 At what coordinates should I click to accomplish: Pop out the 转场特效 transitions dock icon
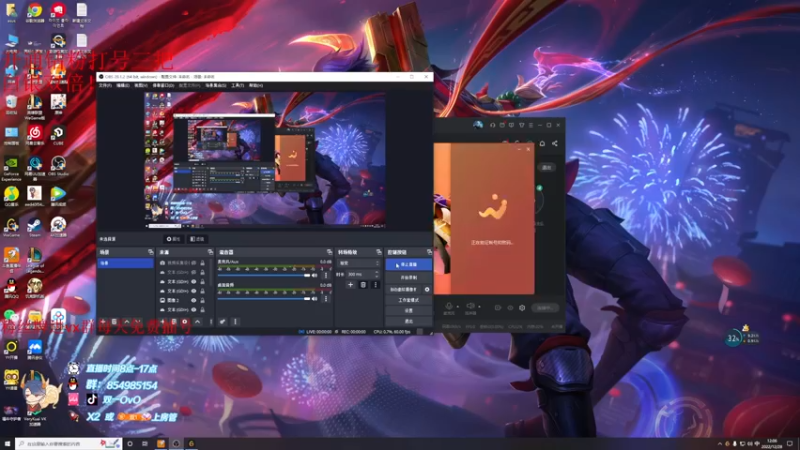coord(379,252)
